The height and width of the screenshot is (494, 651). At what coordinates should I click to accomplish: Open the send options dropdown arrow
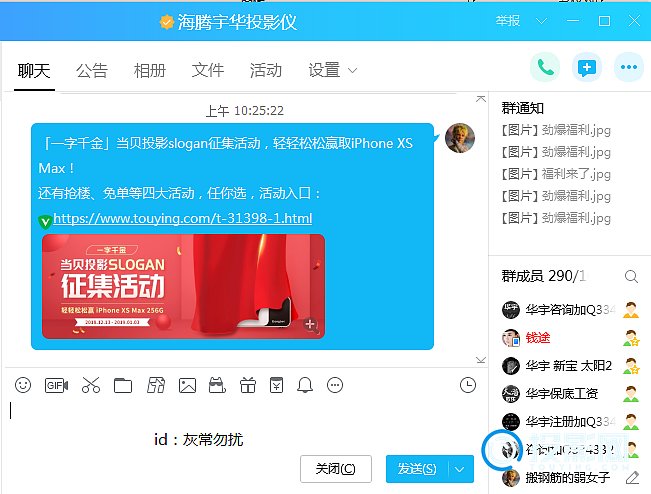[460, 469]
